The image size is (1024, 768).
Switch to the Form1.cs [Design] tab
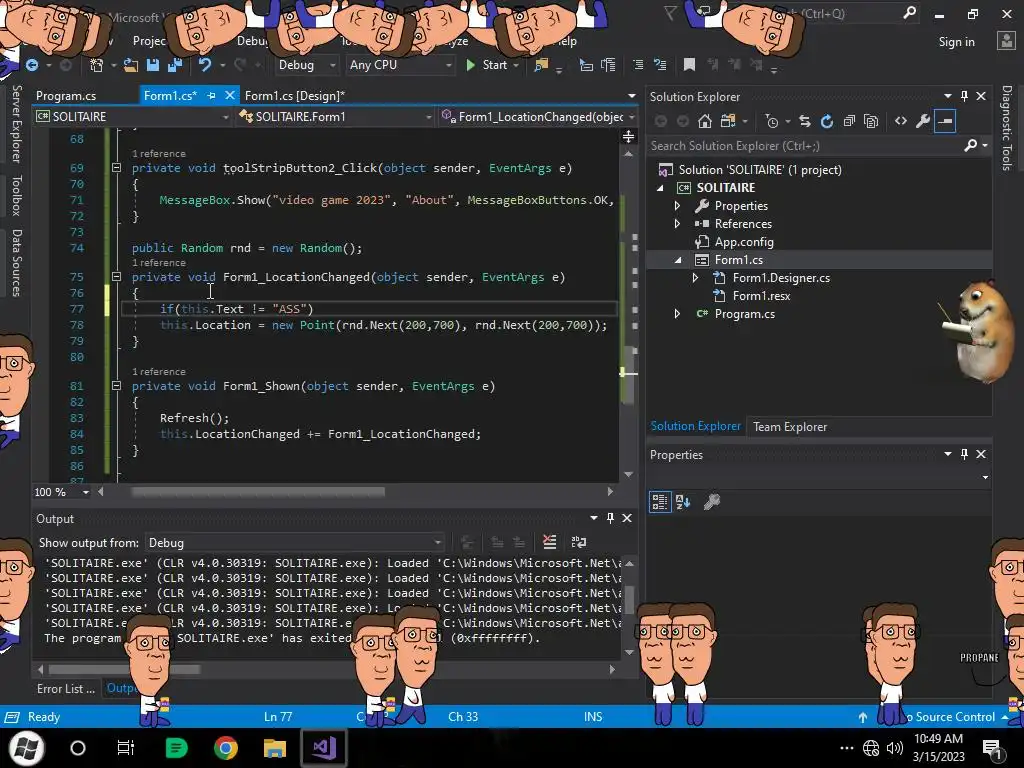[295, 95]
